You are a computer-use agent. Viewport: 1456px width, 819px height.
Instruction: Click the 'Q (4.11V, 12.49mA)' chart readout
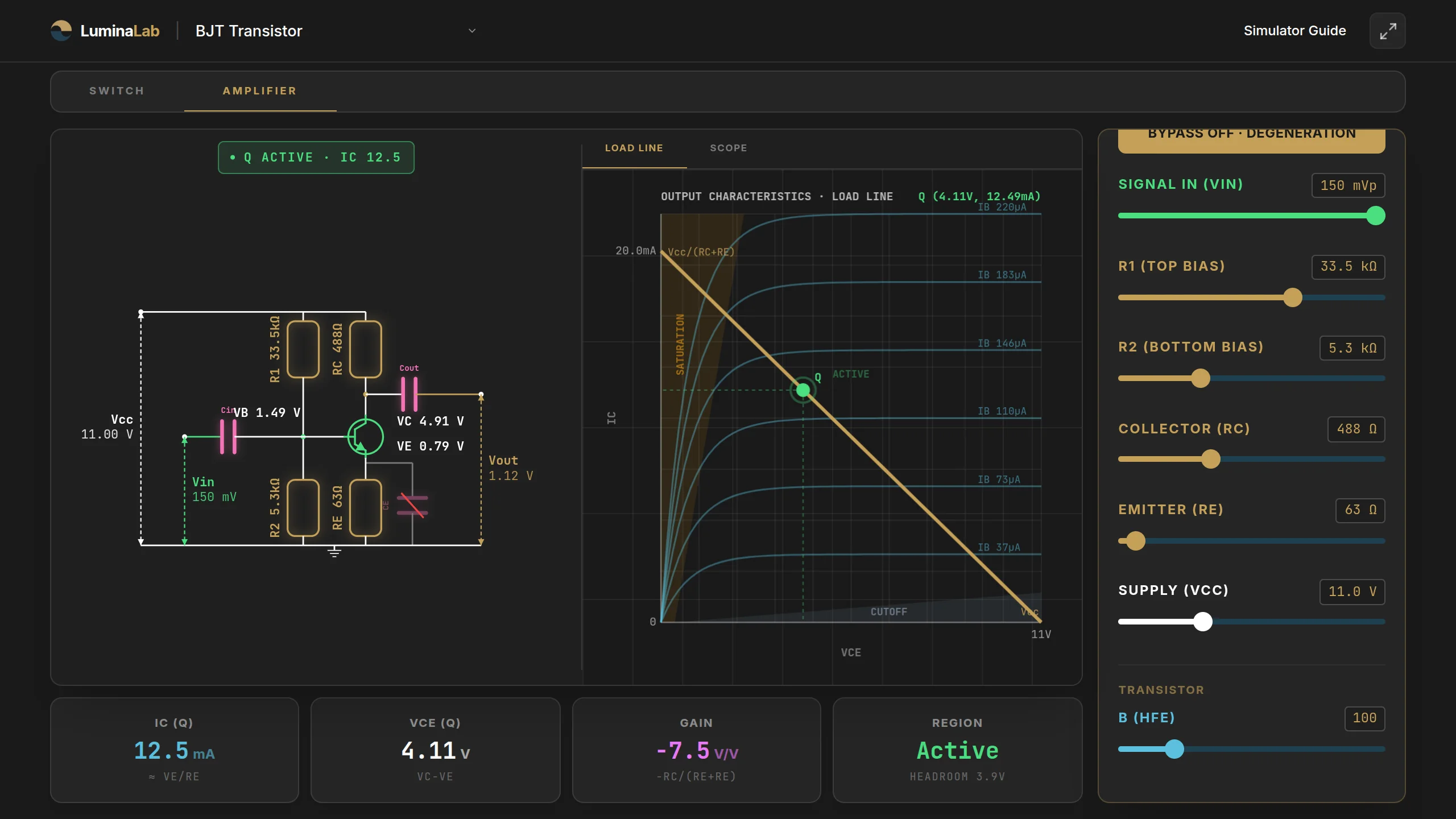point(979,196)
